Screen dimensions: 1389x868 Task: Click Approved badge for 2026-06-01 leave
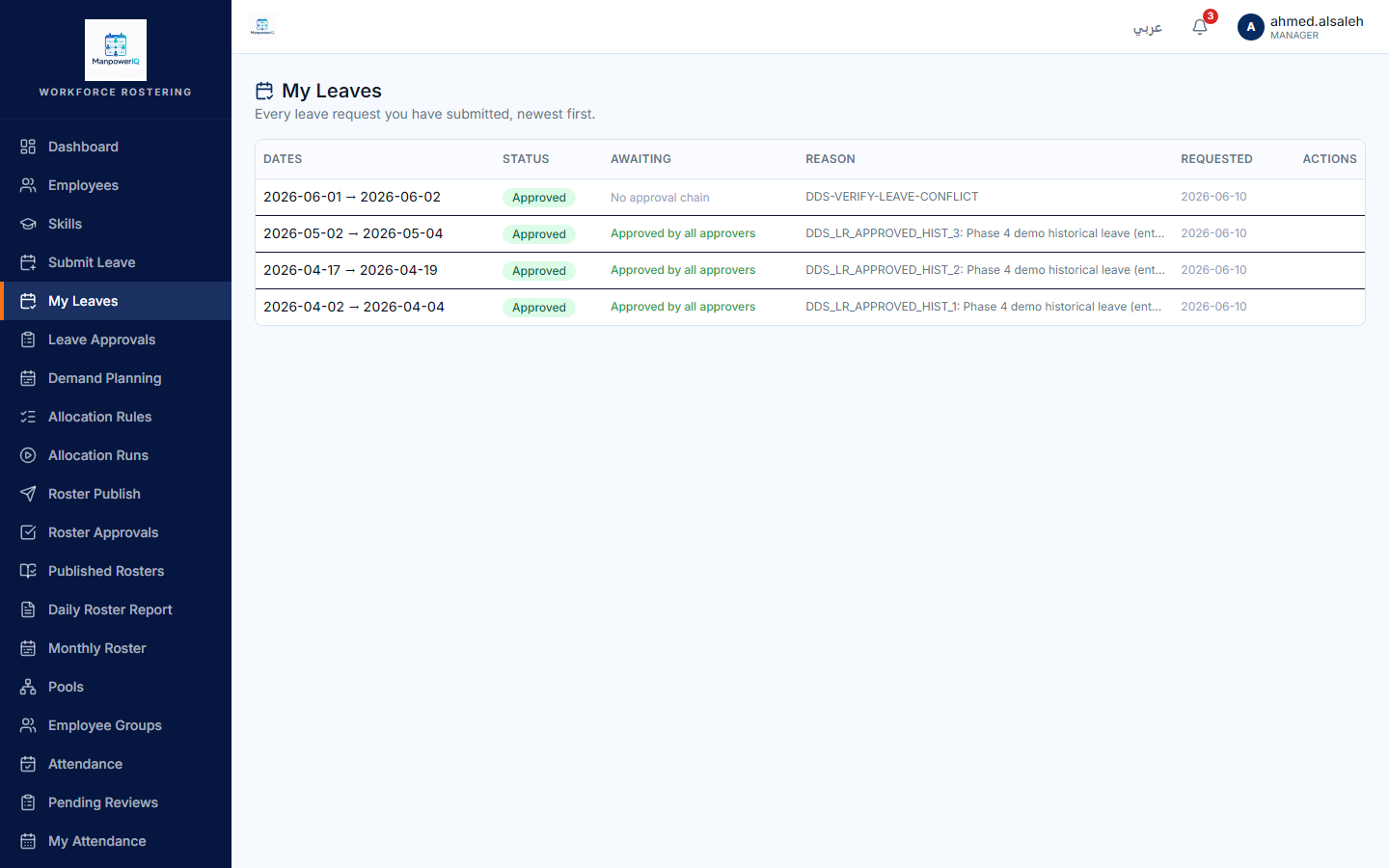tap(539, 198)
